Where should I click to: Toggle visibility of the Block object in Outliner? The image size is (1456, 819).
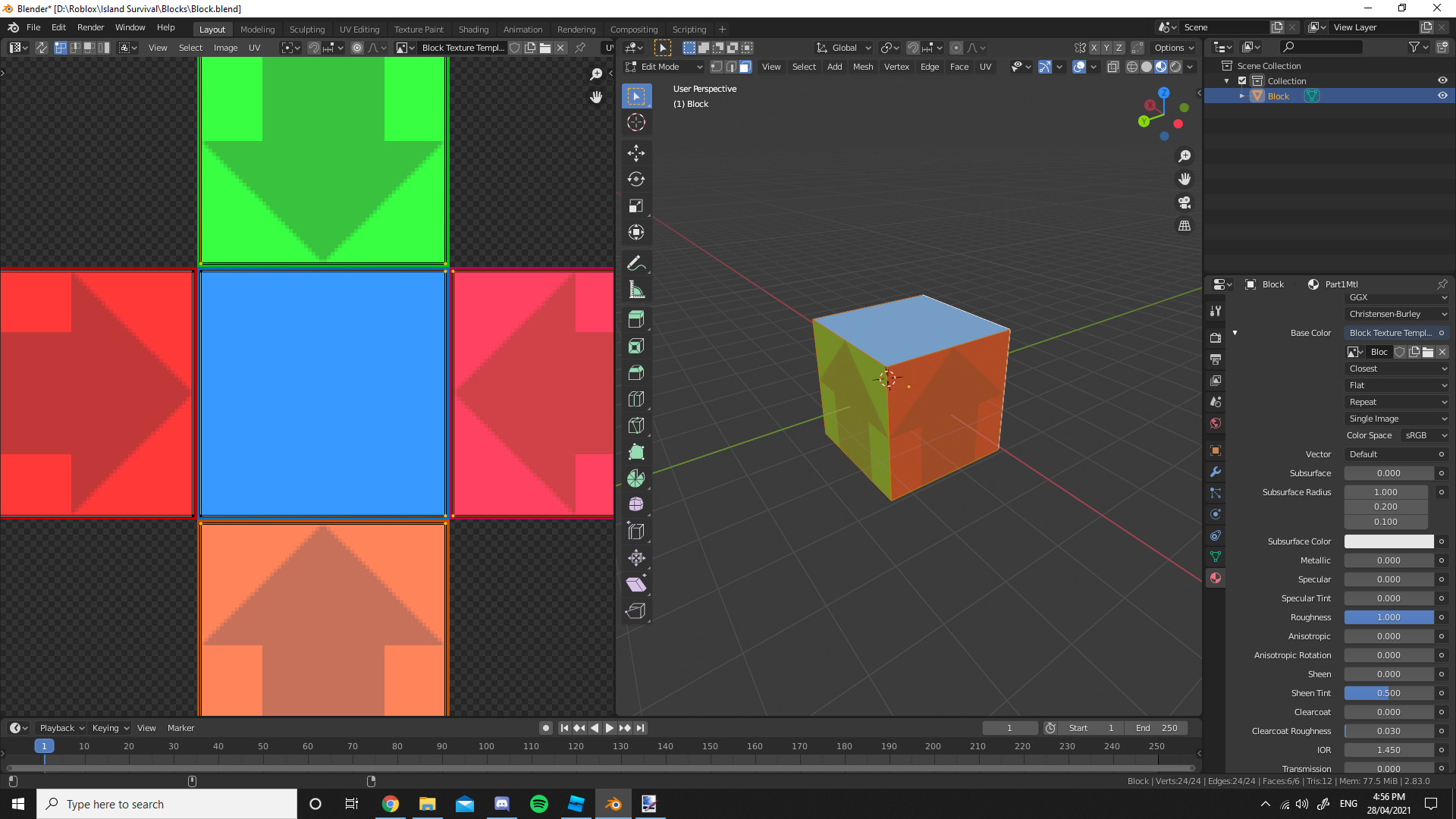(1443, 96)
